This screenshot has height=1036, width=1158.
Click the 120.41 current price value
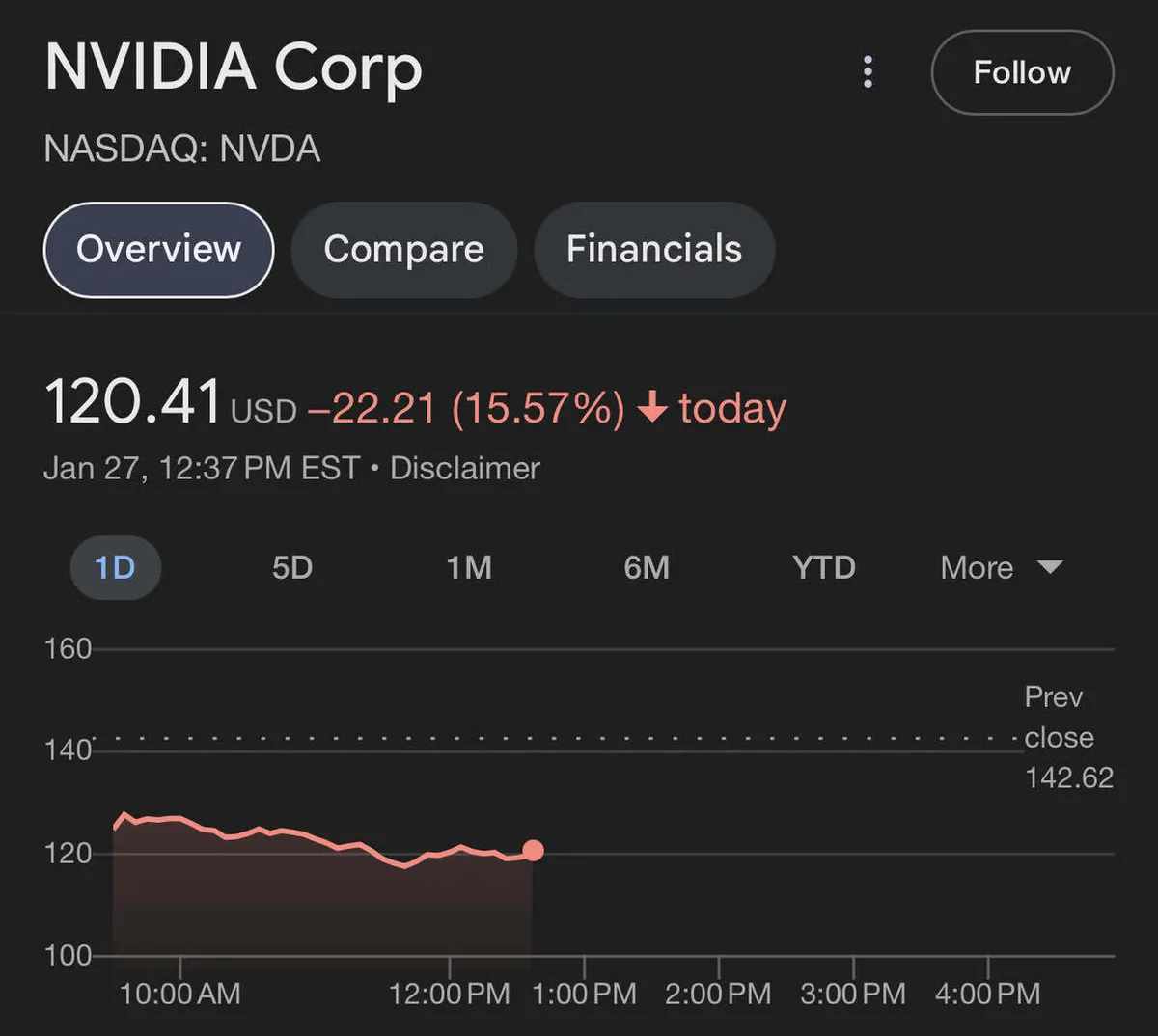(x=133, y=402)
